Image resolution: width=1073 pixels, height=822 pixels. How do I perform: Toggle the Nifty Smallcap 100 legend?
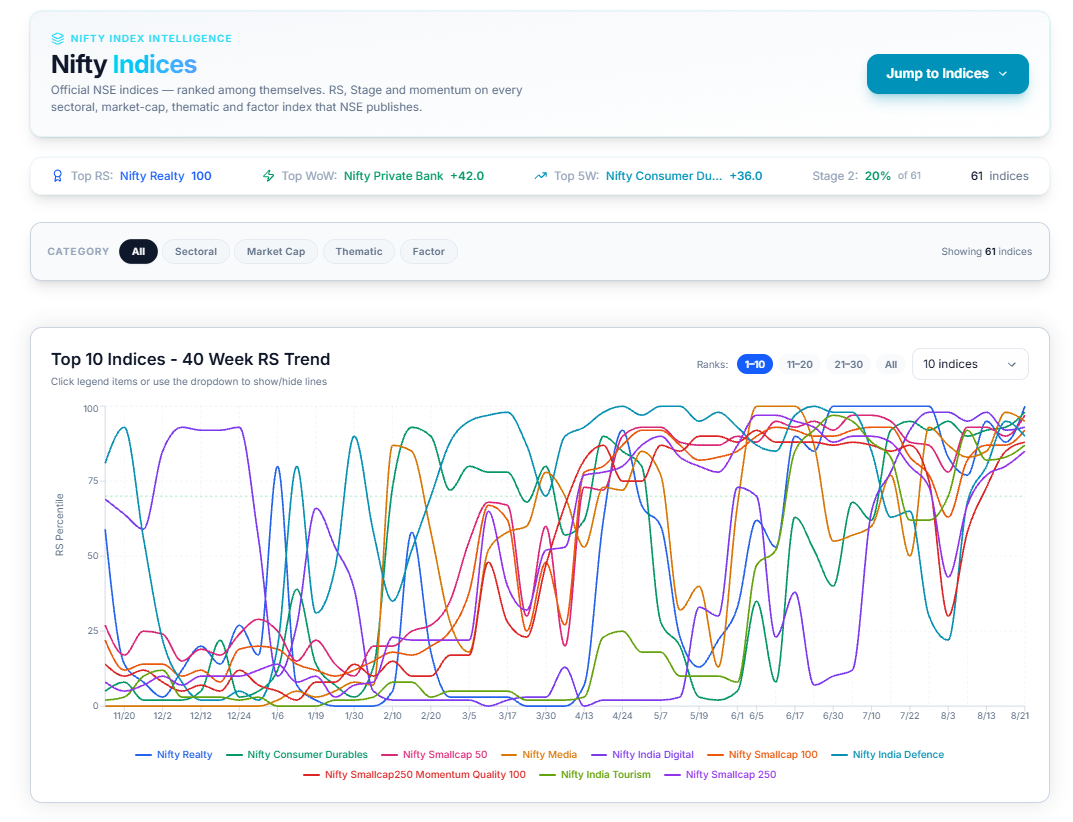[762, 754]
